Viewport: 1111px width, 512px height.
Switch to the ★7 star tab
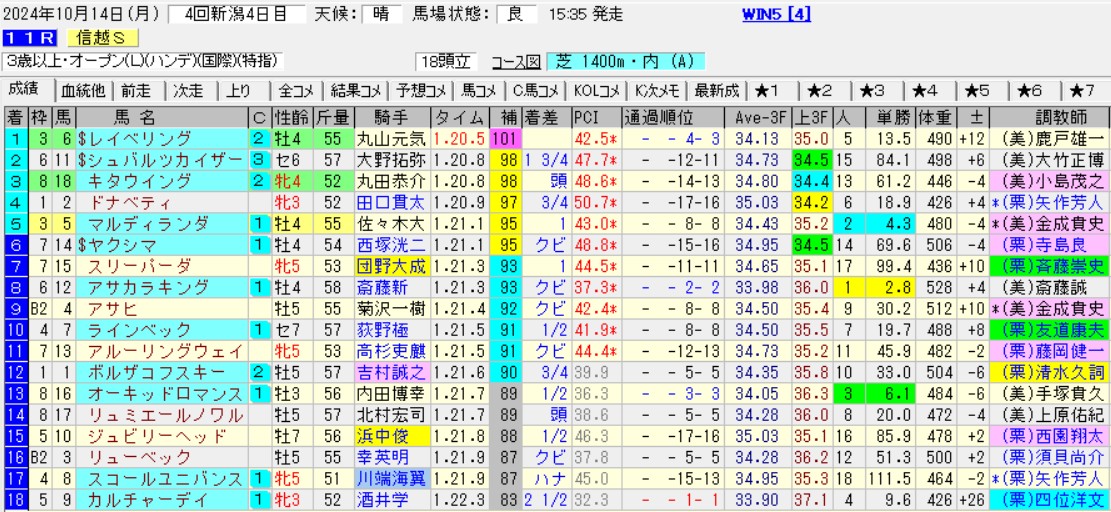click(x=1083, y=90)
